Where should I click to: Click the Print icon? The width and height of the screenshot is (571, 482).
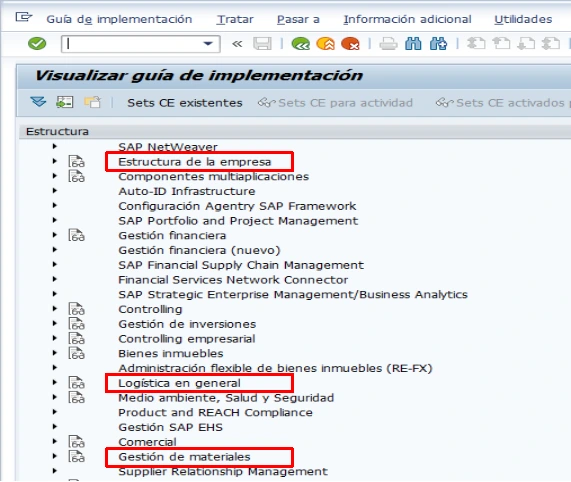click(x=388, y=44)
